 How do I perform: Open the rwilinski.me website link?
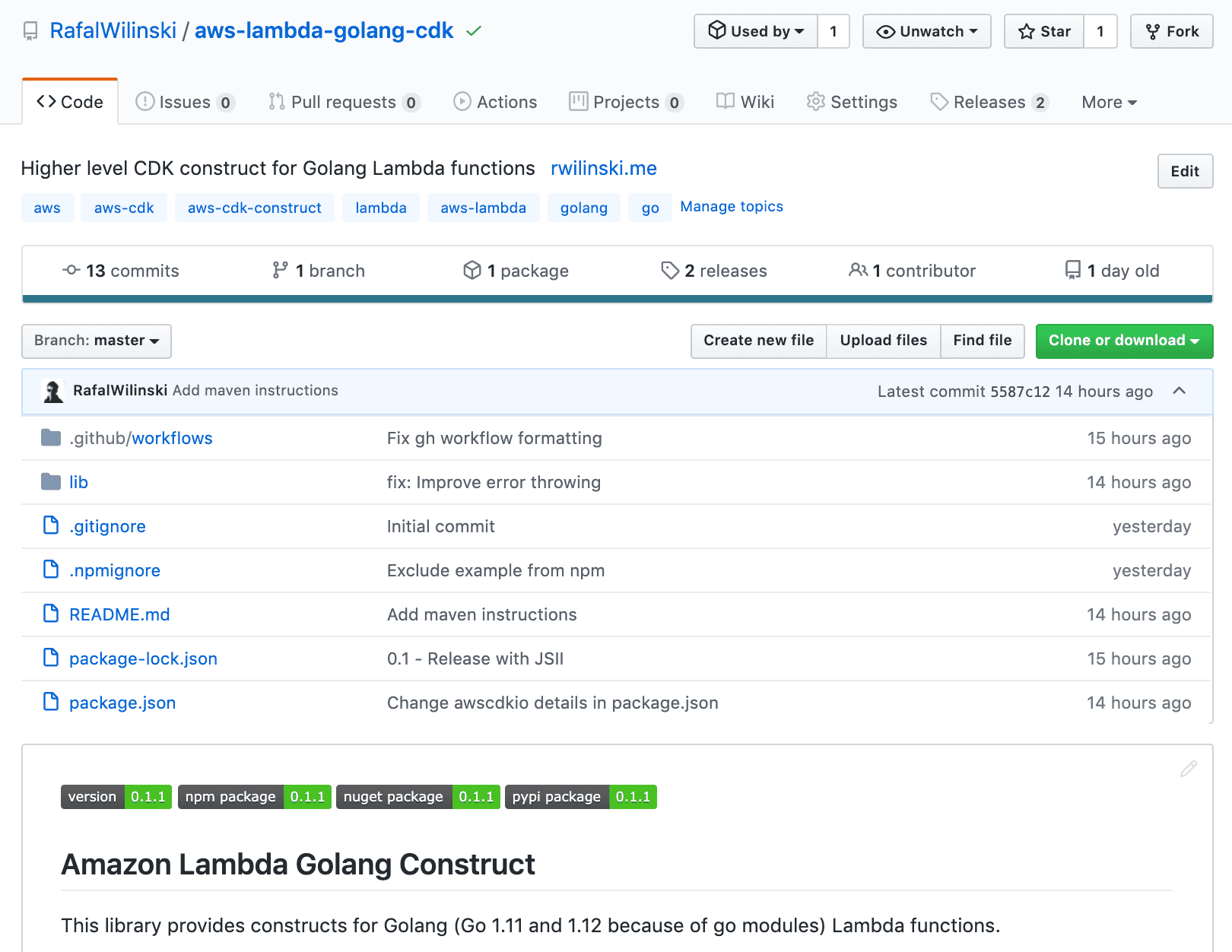(603, 168)
